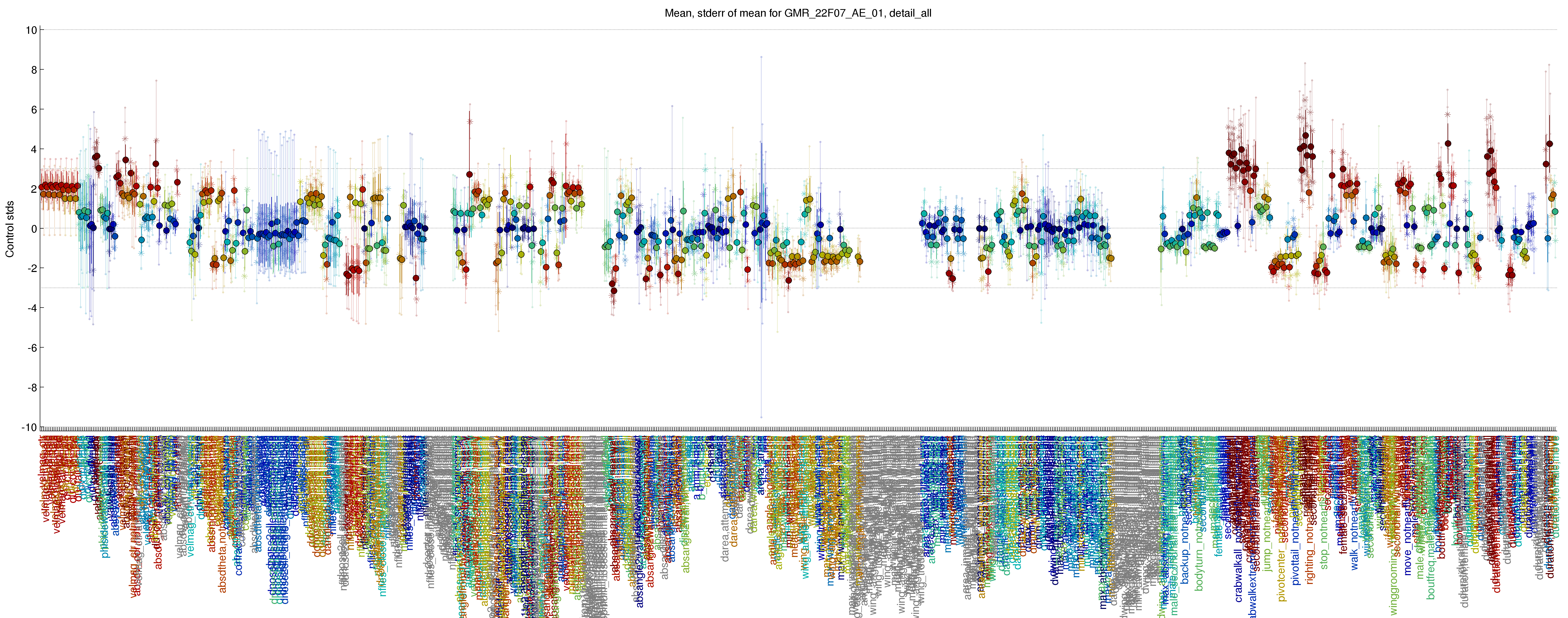Click the y-axis tick label '8'
The width and height of the screenshot is (1568, 618).
pyautogui.click(x=34, y=70)
